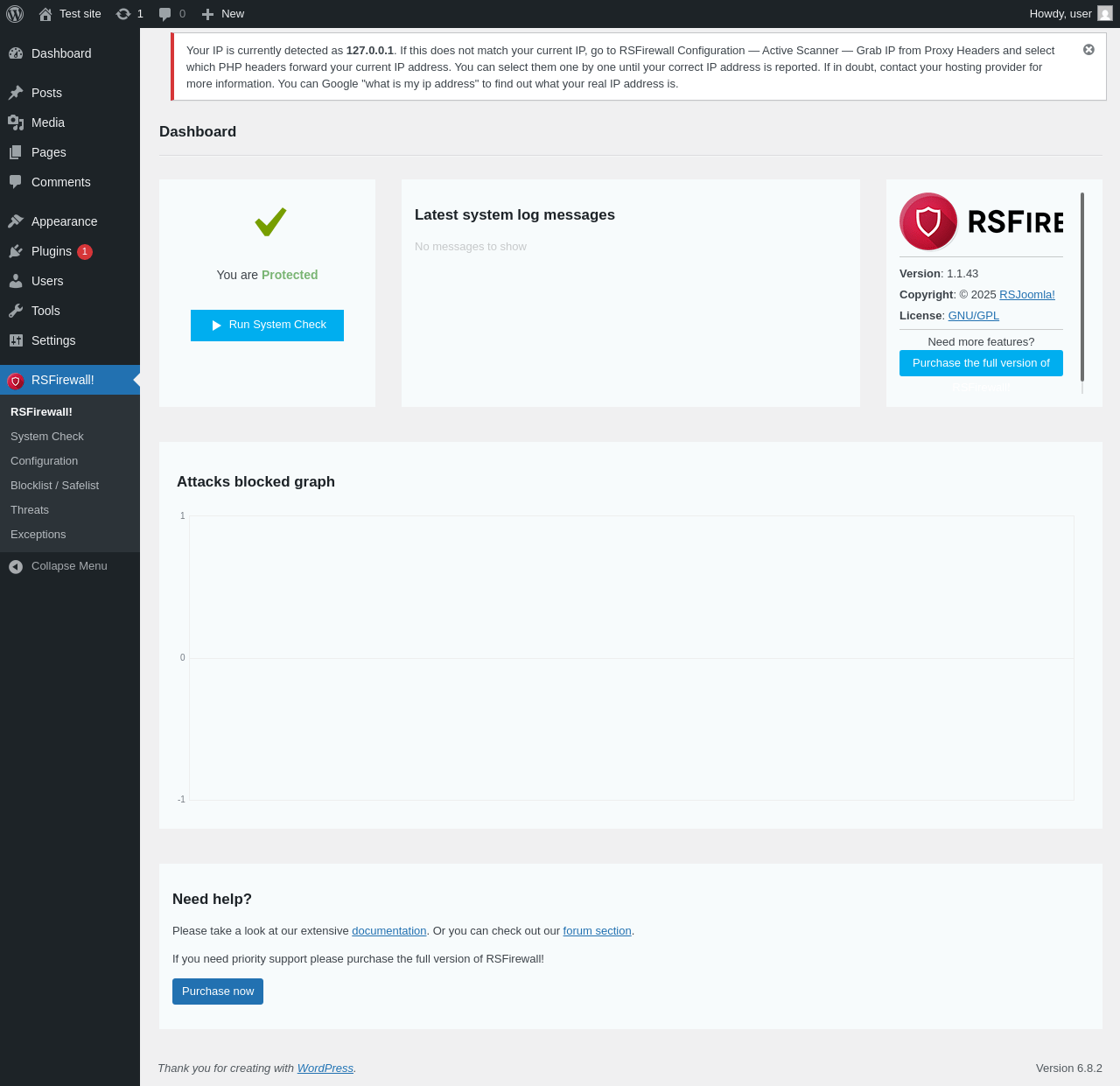
Task: Open Media menu item
Action: (x=70, y=123)
